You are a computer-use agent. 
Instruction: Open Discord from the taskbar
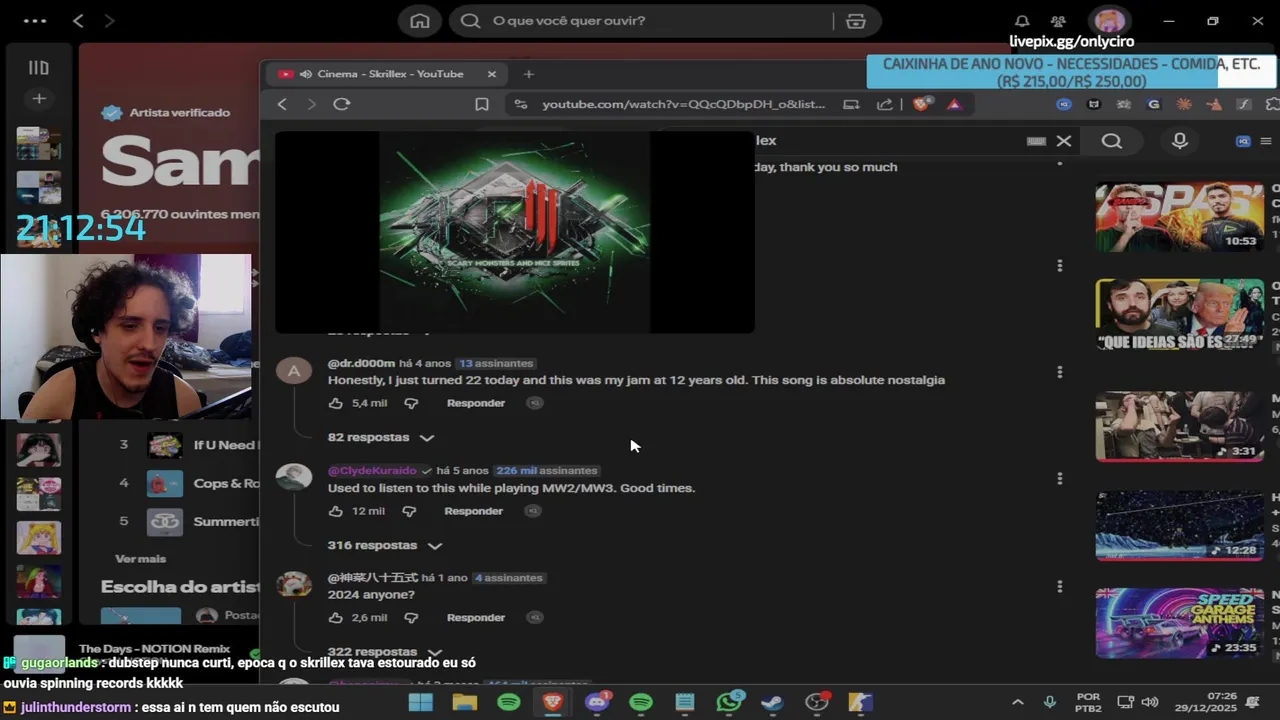click(597, 702)
